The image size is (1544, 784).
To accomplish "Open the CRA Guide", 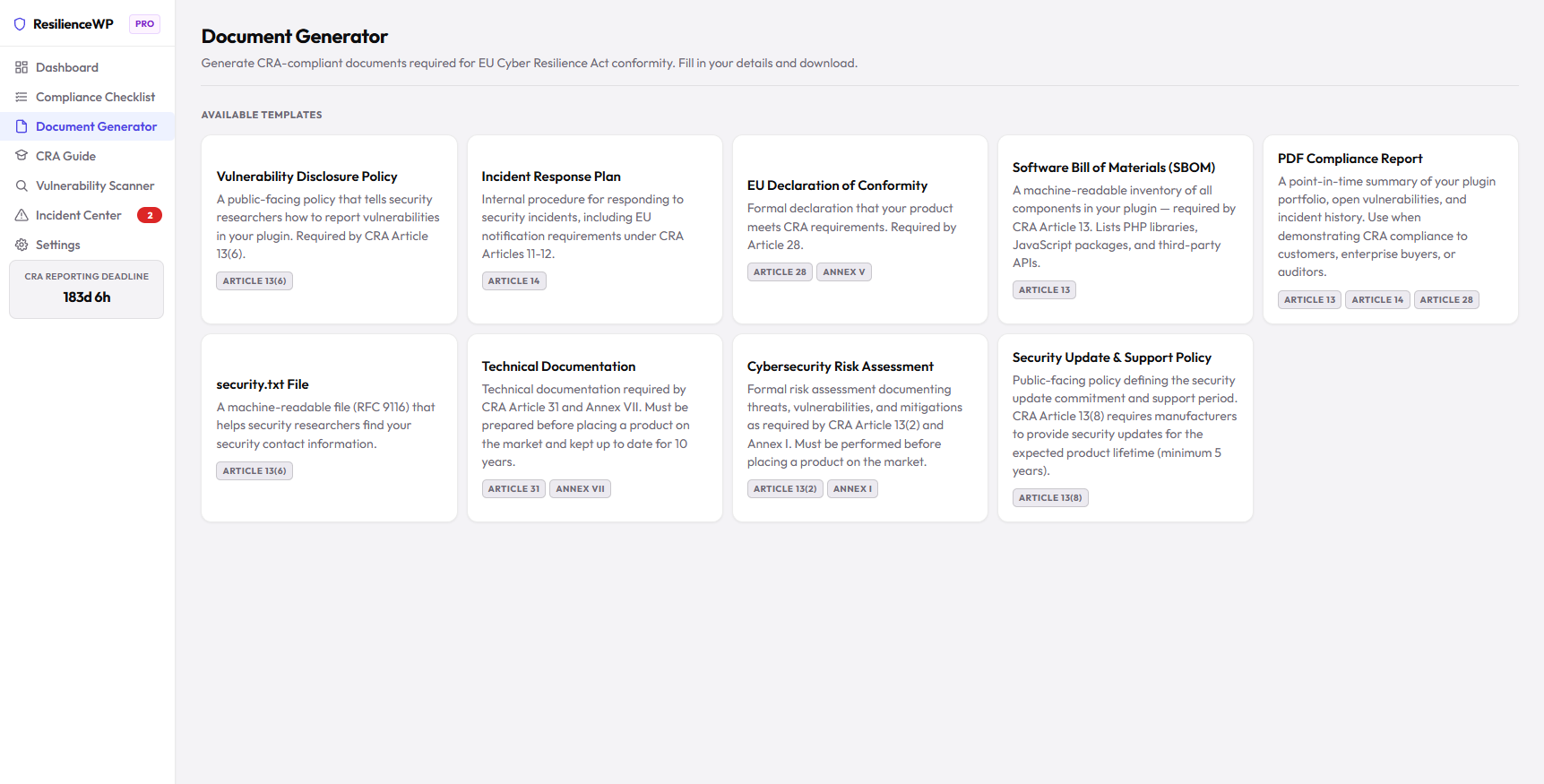I will pos(87,156).
